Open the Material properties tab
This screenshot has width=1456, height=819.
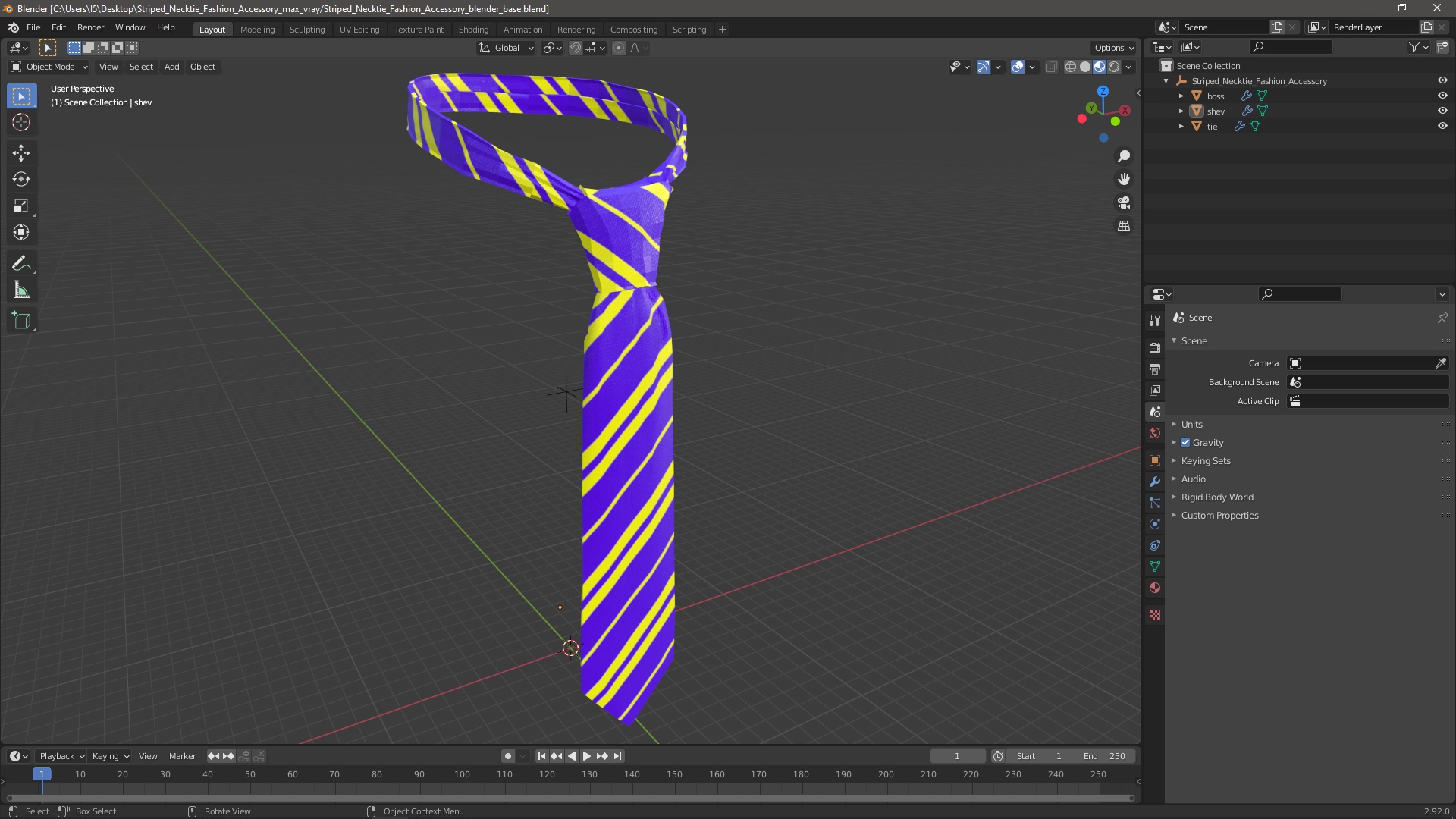(1155, 588)
